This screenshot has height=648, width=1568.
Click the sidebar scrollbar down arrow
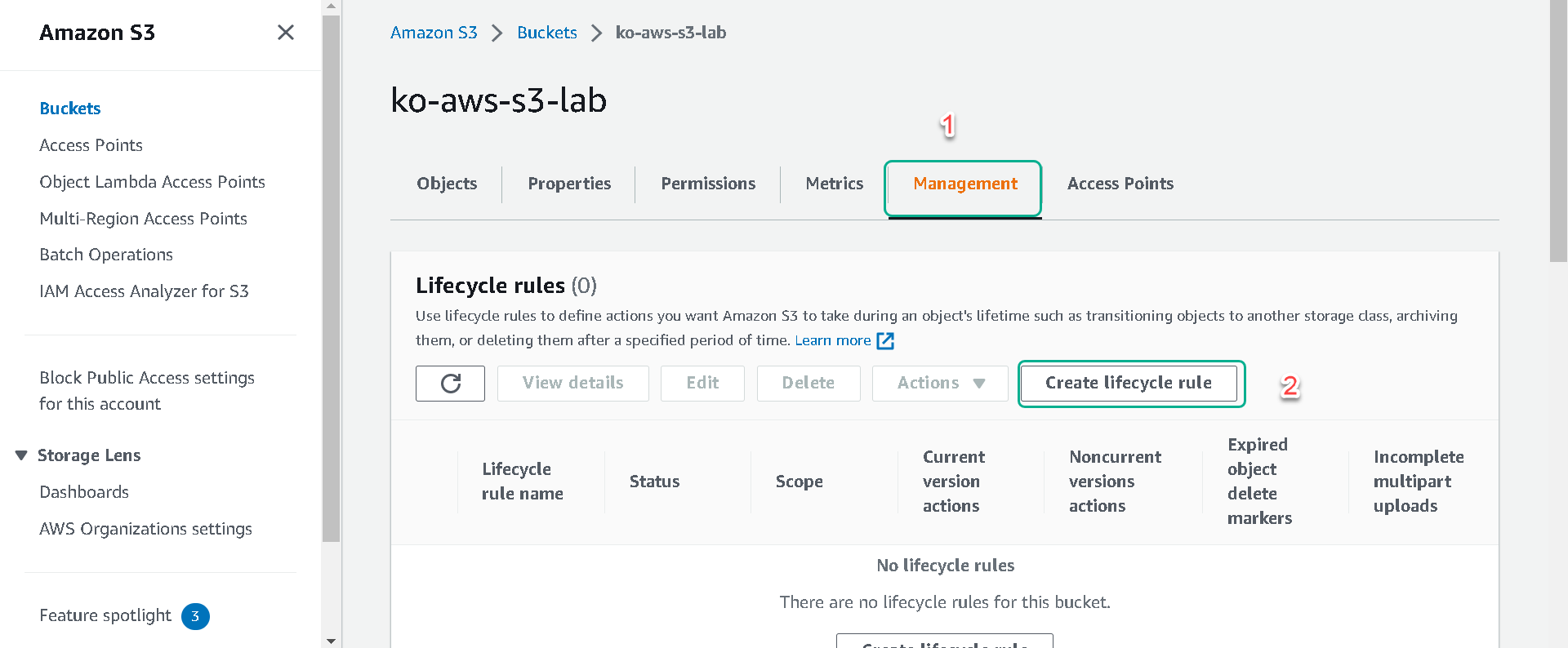[331, 641]
